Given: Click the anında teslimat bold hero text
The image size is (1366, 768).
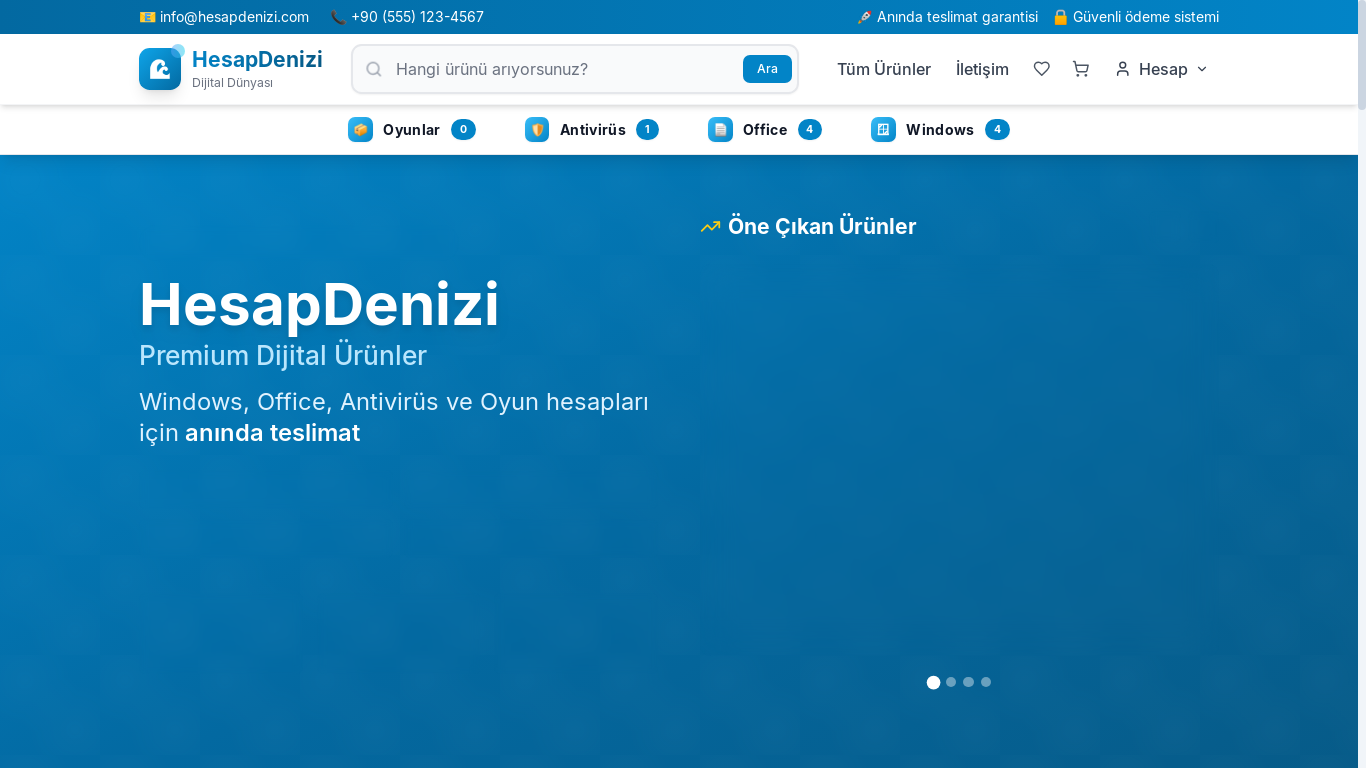Looking at the screenshot, I should pos(272,433).
